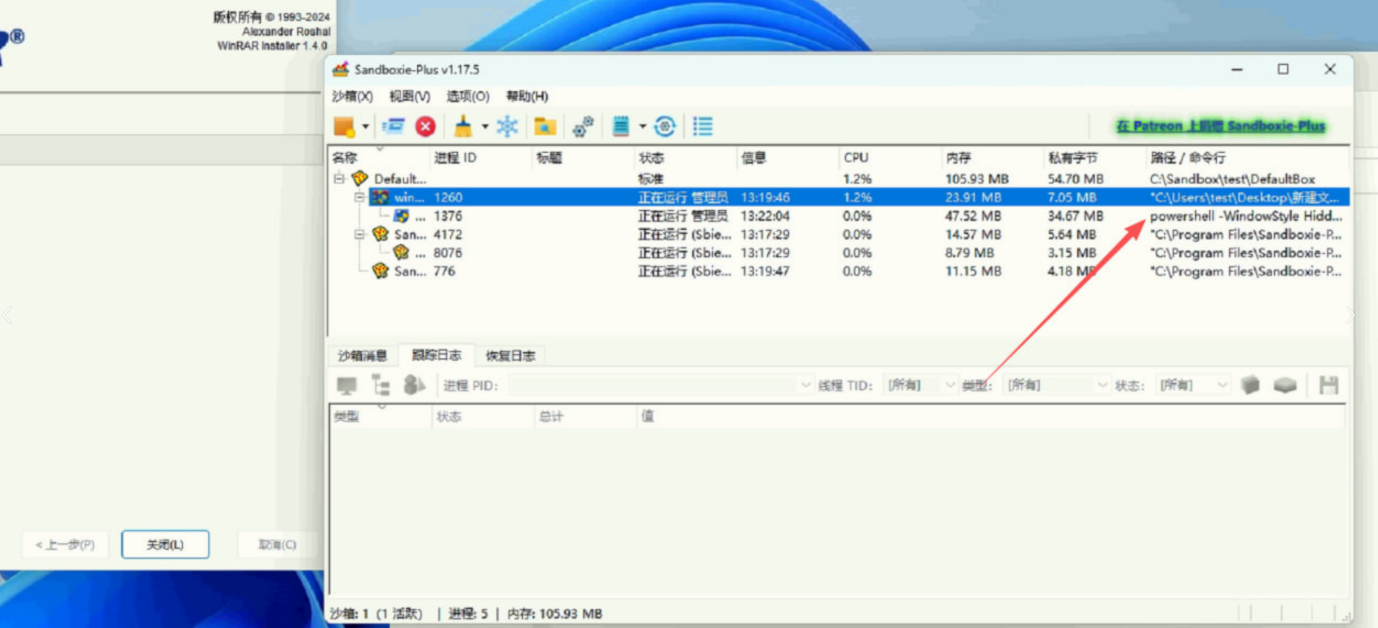Click the broom cleanup toolbar icon
Screen dimensions: 1378x628
[463, 126]
